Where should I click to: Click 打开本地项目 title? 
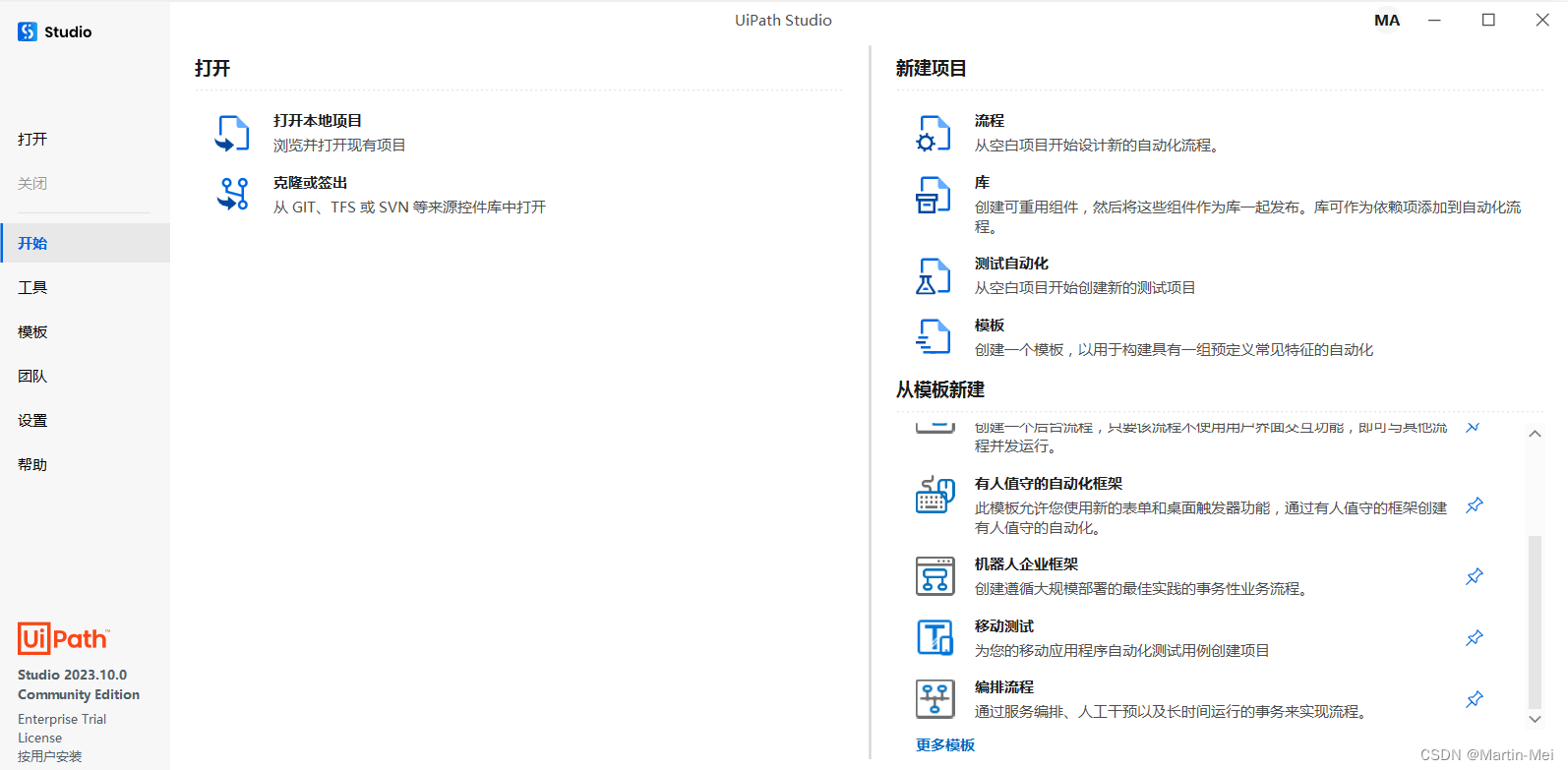point(318,121)
